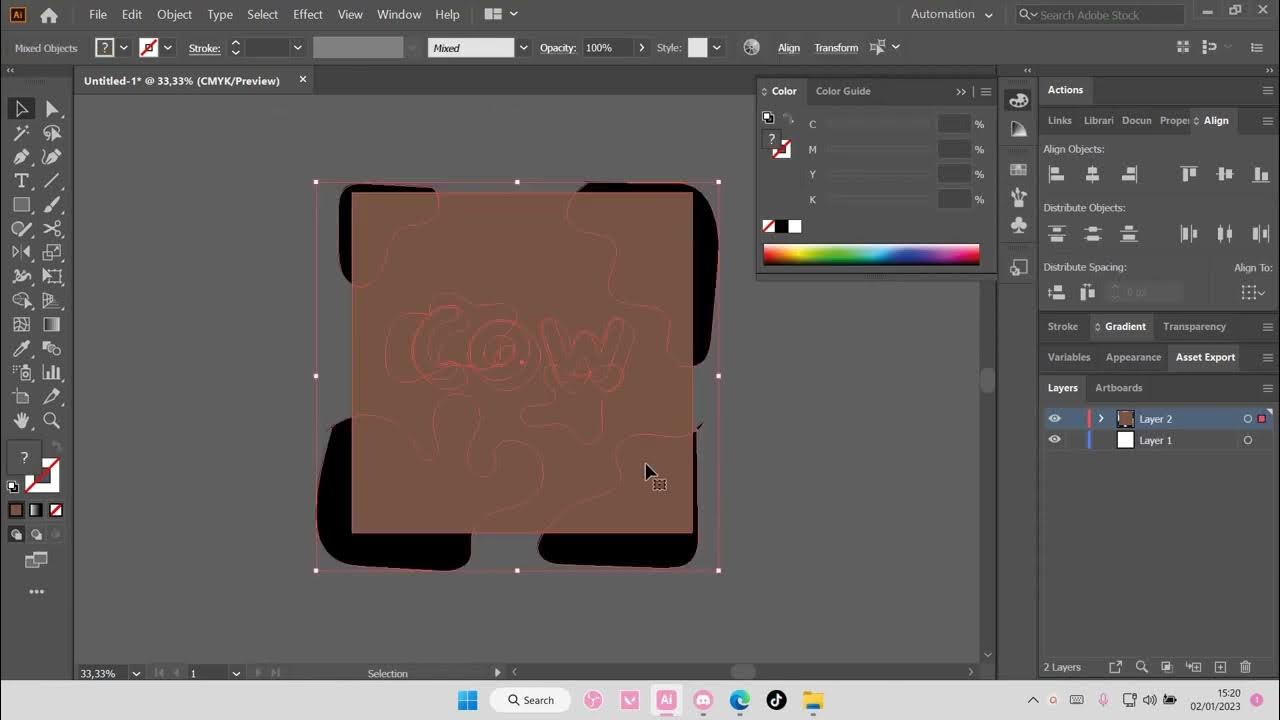Screen dimensions: 1280x720
Task: Open the Effect menu
Action: [308, 14]
